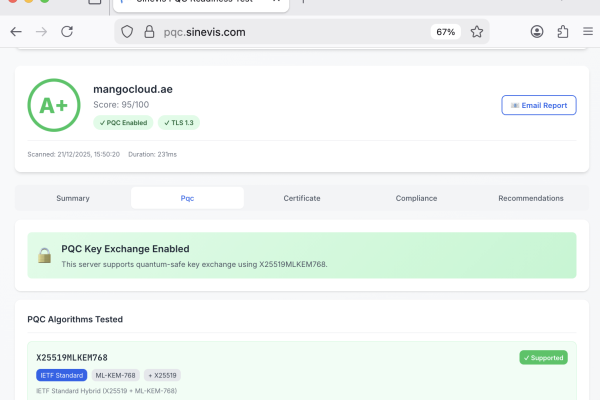Click the X25519MLKEM768 algorithm name
Image resolution: width=600 pixels, height=400 pixels.
pos(72,358)
